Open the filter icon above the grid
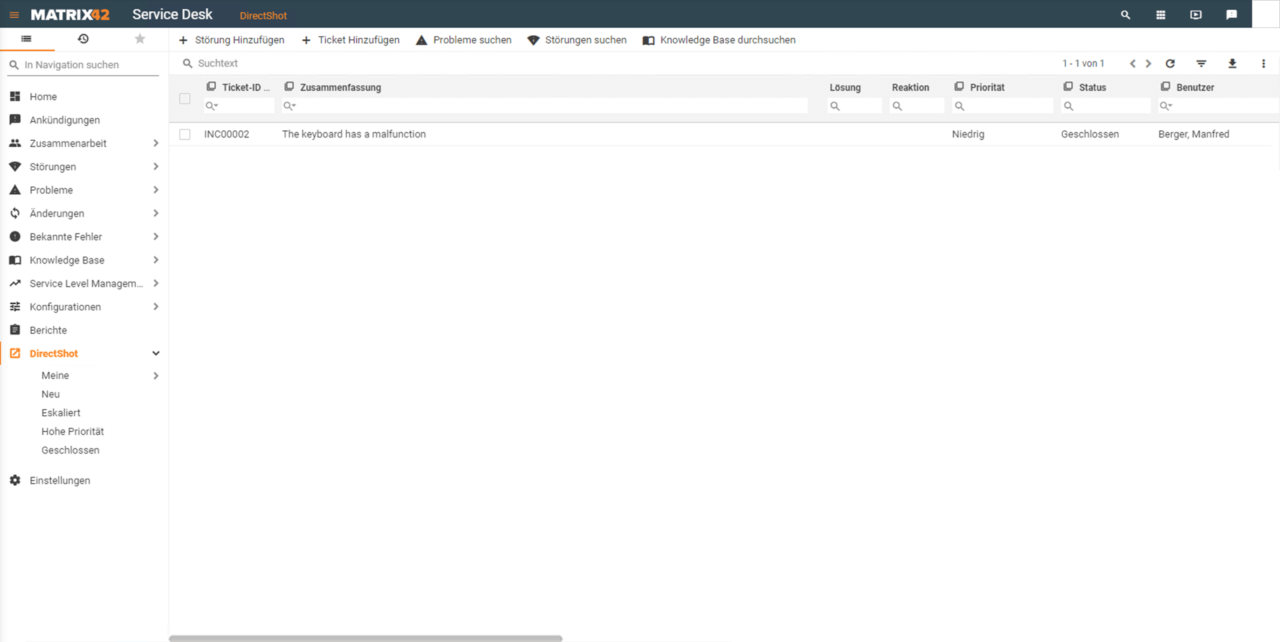Image resolution: width=1280 pixels, height=642 pixels. pos(1201,63)
